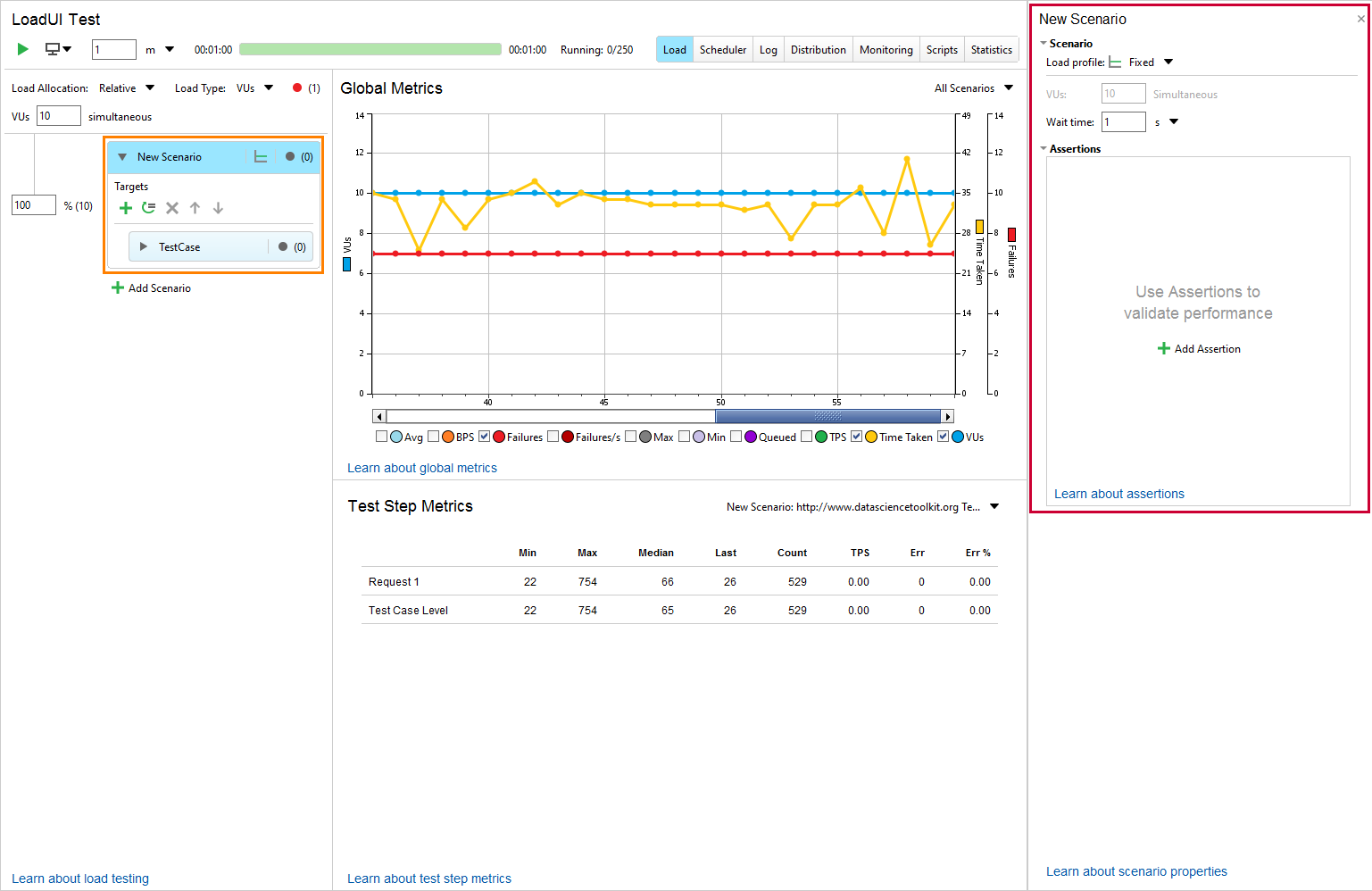1372x891 pixels.
Task: Open the Wait time unit dropdown
Action: [1174, 121]
